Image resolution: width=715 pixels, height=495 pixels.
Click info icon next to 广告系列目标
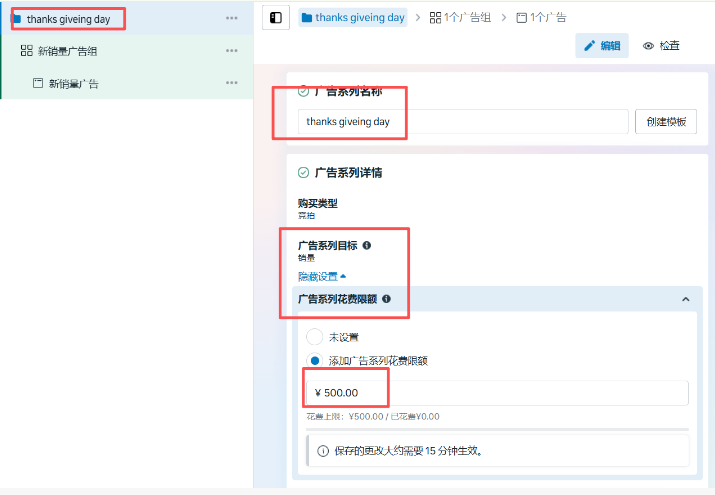[367, 246]
